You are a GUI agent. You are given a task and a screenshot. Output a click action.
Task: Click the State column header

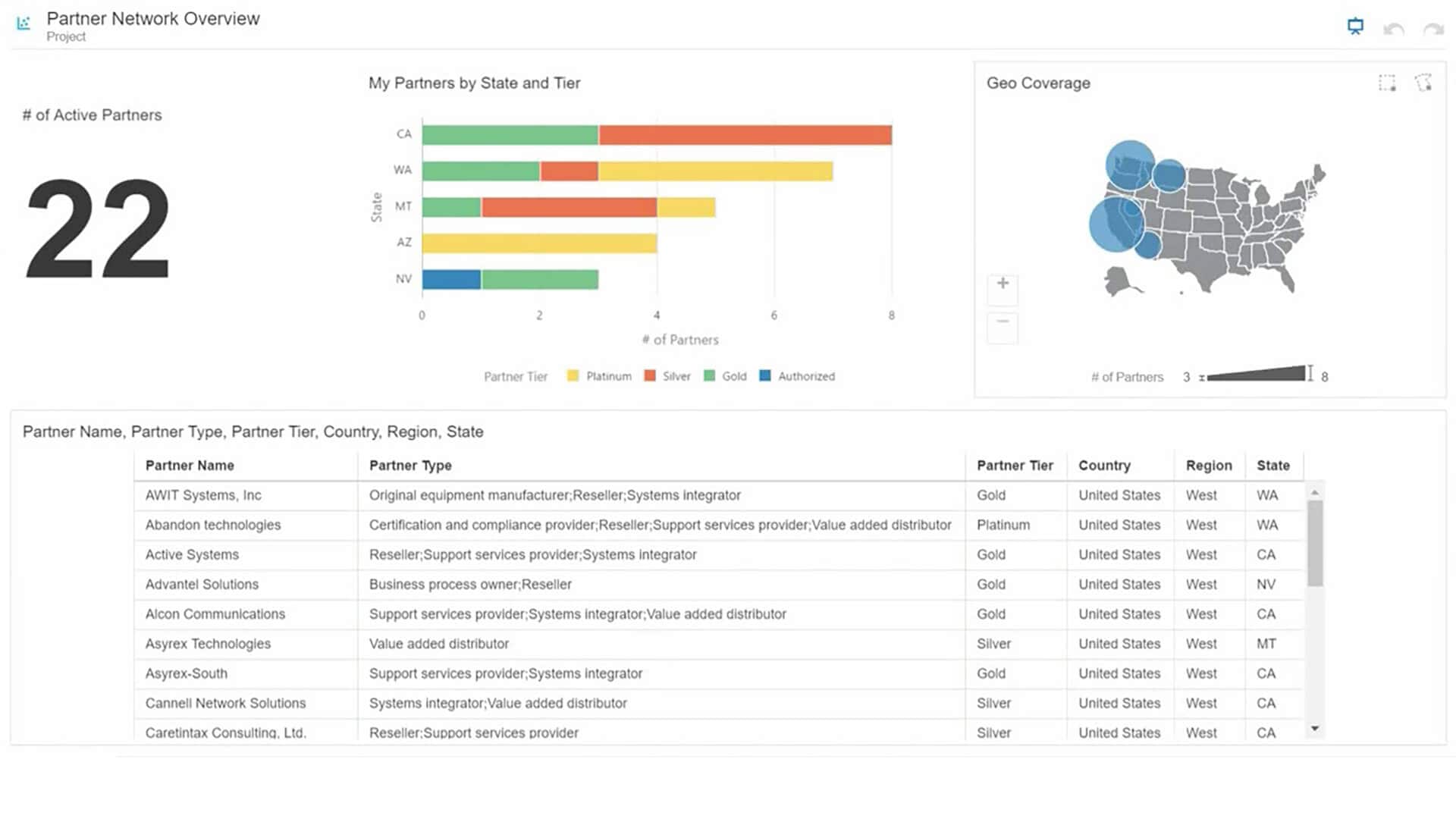(x=1272, y=466)
